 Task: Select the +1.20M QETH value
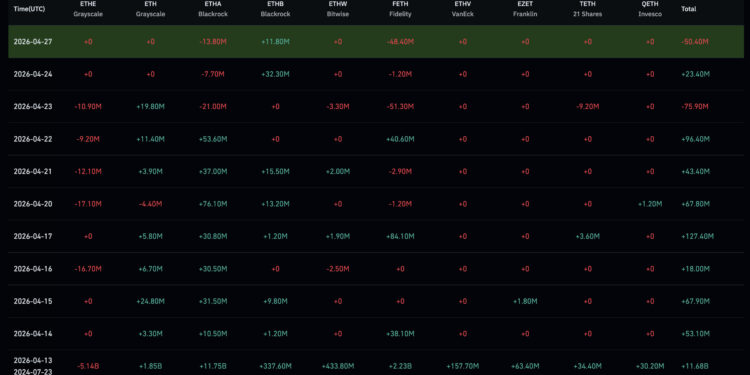pos(650,204)
